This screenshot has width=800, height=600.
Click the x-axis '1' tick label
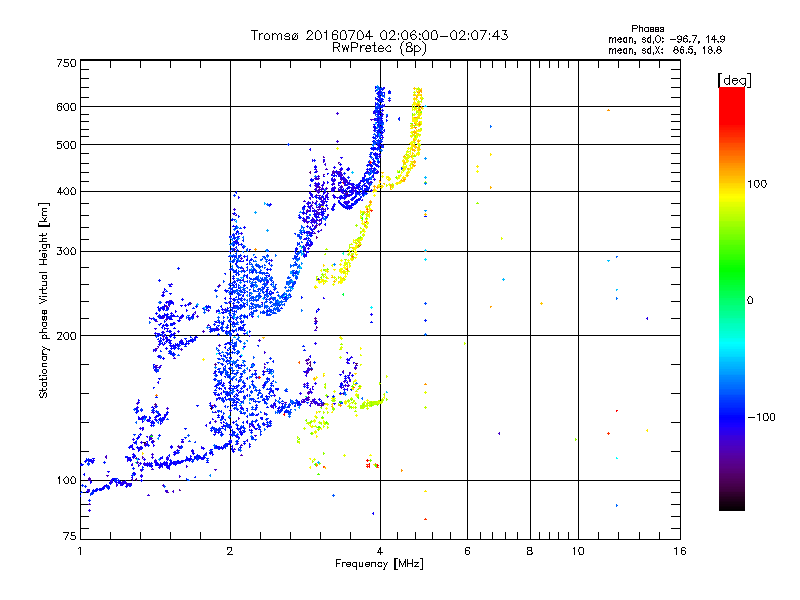click(80, 551)
